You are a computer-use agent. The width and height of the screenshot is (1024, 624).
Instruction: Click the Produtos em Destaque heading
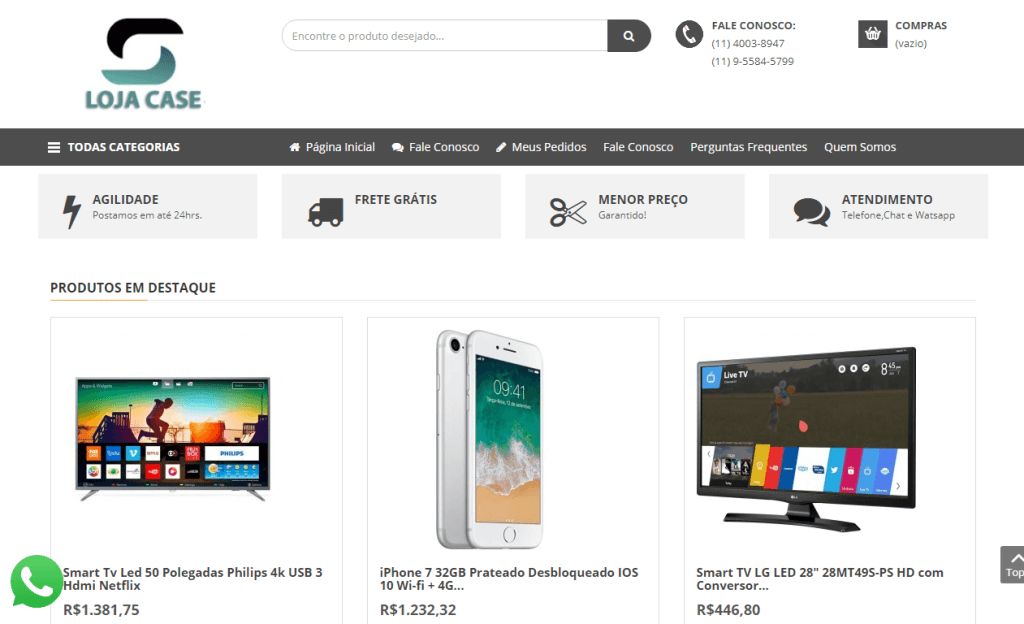[133, 288]
